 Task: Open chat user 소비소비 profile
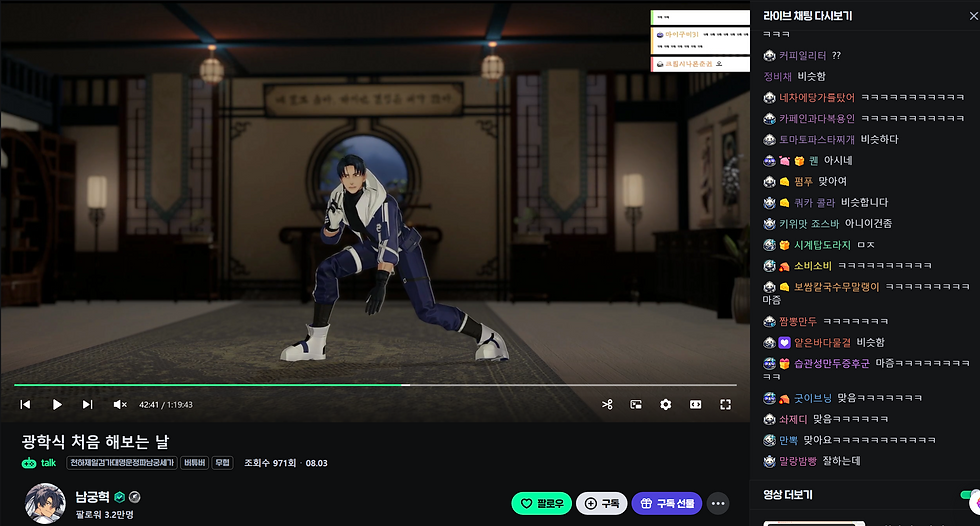tap(812, 265)
